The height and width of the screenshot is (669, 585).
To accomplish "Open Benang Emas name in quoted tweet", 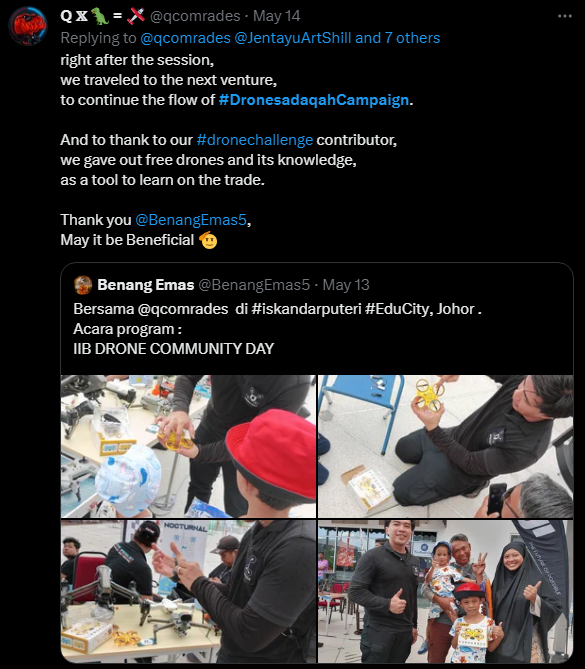I will click(146, 285).
